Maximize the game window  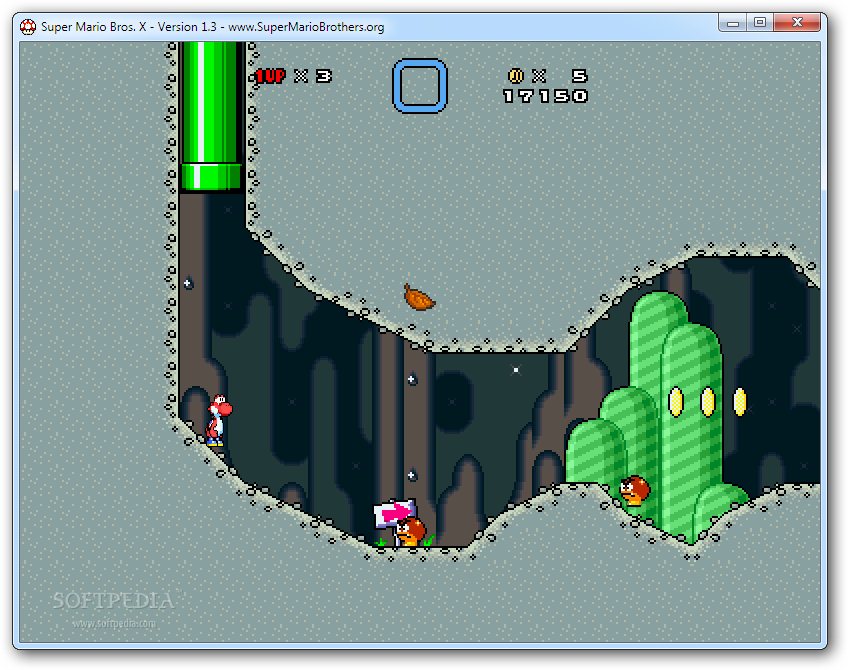[760, 23]
